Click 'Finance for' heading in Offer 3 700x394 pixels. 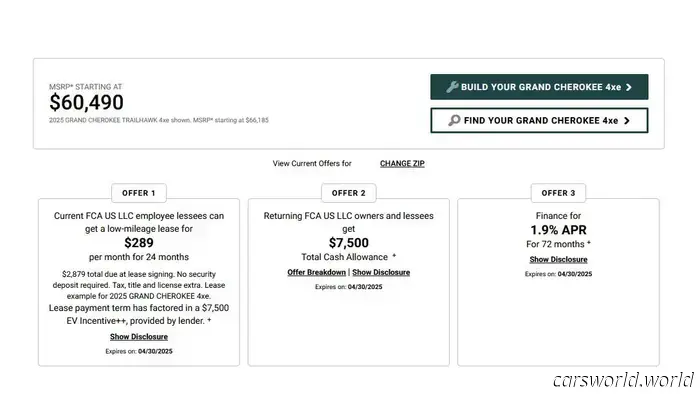pyautogui.click(x=558, y=216)
